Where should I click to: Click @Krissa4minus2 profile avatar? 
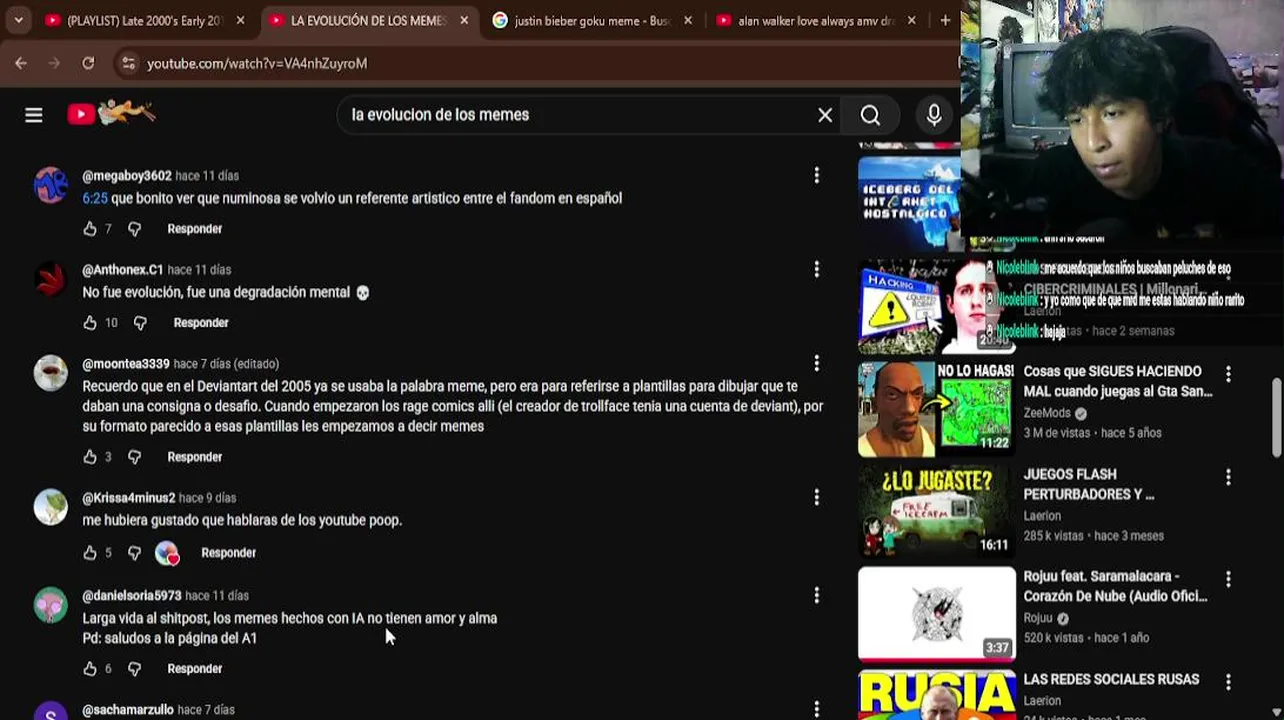tap(51, 507)
